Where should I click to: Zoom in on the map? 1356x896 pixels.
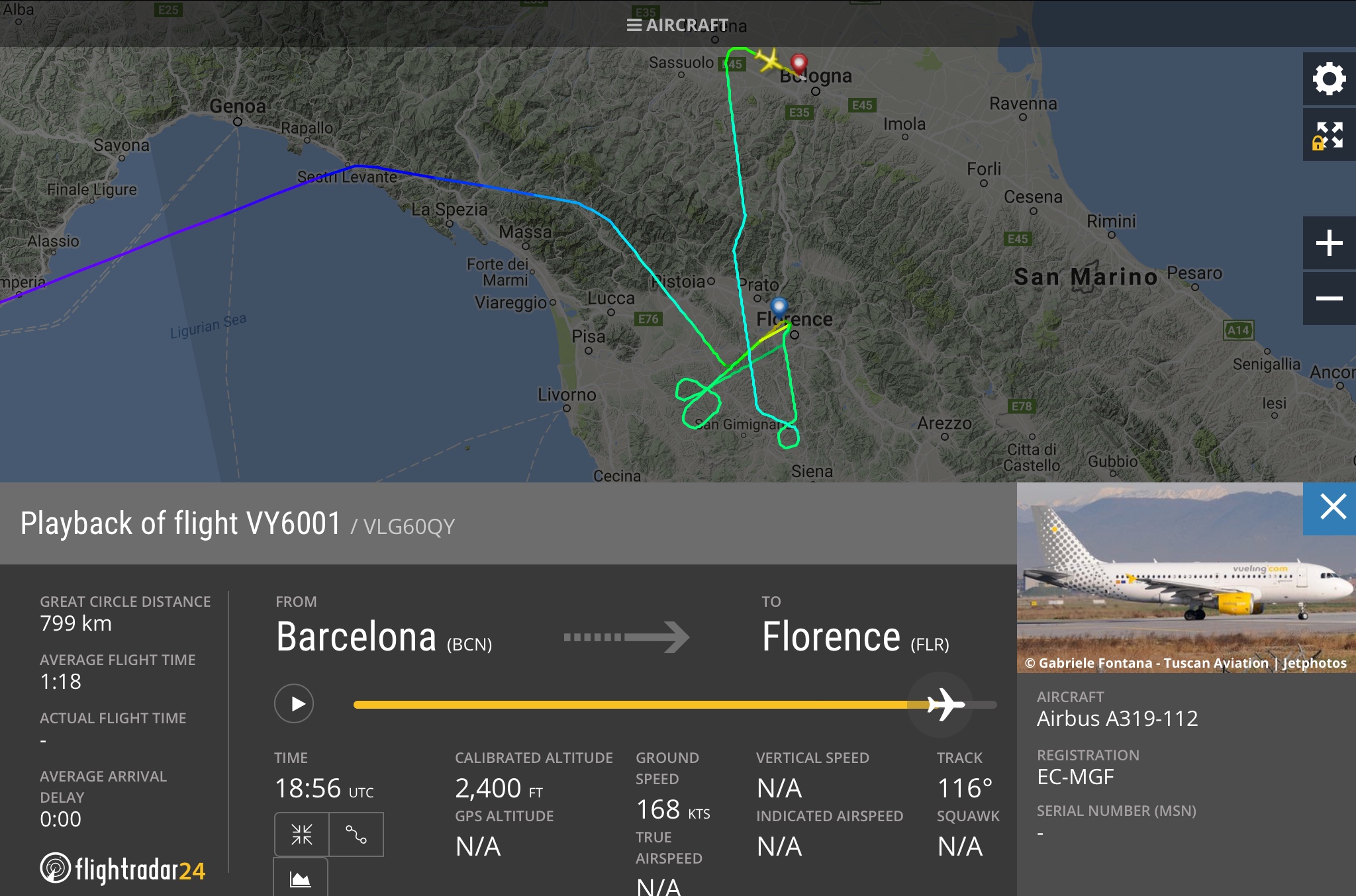1329,243
